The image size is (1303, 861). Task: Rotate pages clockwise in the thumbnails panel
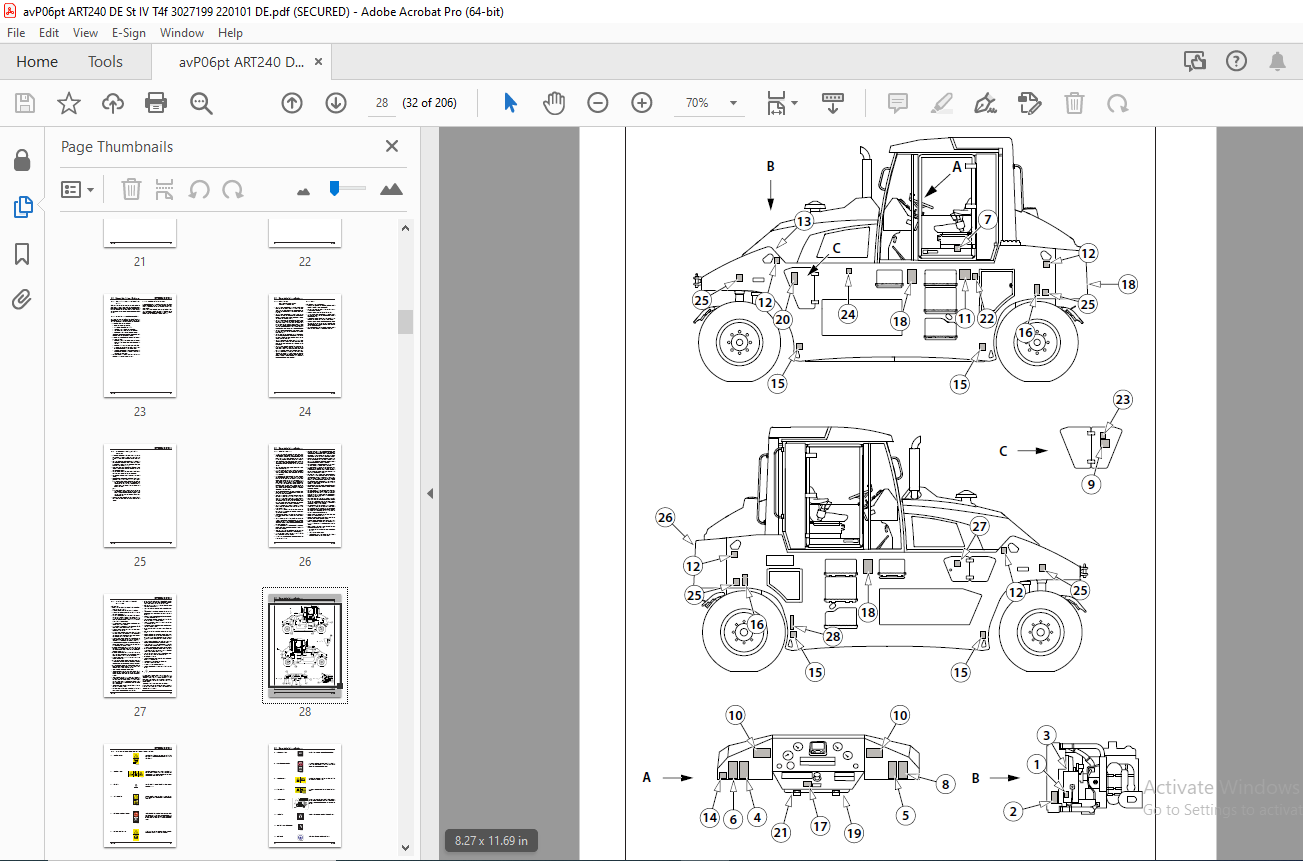click(233, 189)
